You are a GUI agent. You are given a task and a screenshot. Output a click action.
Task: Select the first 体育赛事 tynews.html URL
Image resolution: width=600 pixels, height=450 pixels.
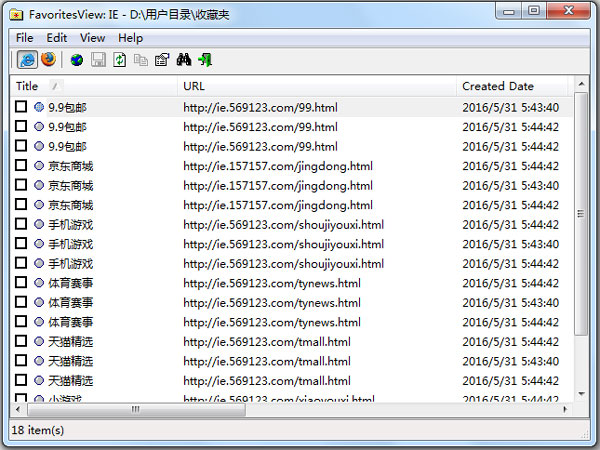(272, 283)
